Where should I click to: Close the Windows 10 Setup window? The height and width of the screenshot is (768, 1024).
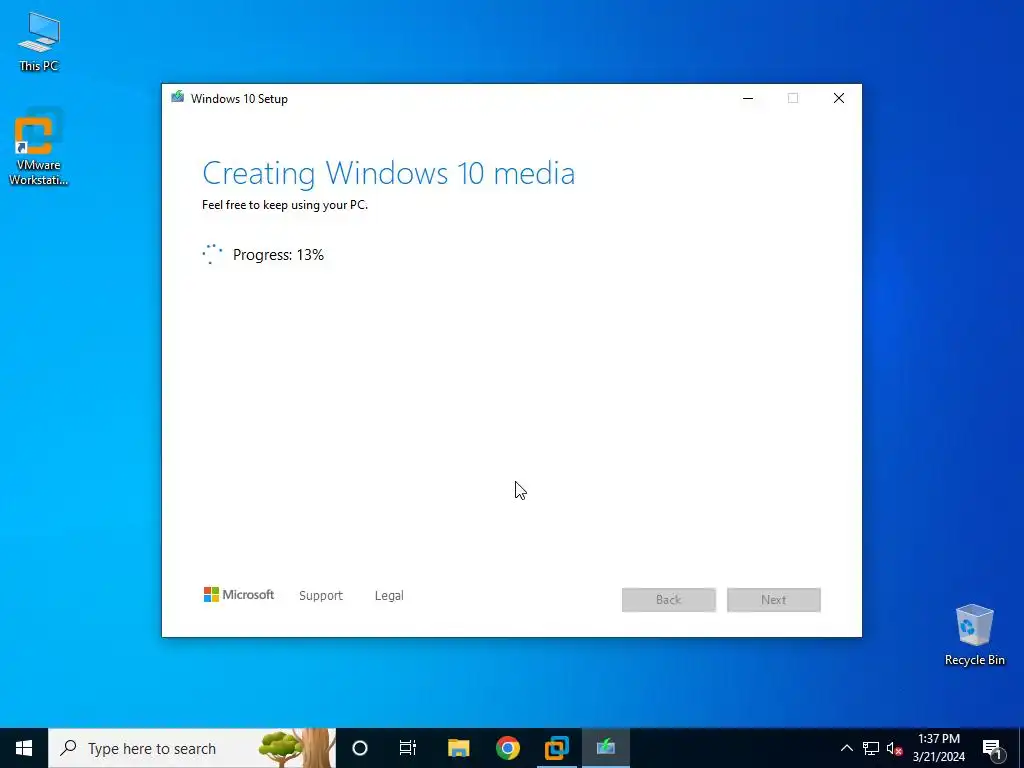[839, 98]
